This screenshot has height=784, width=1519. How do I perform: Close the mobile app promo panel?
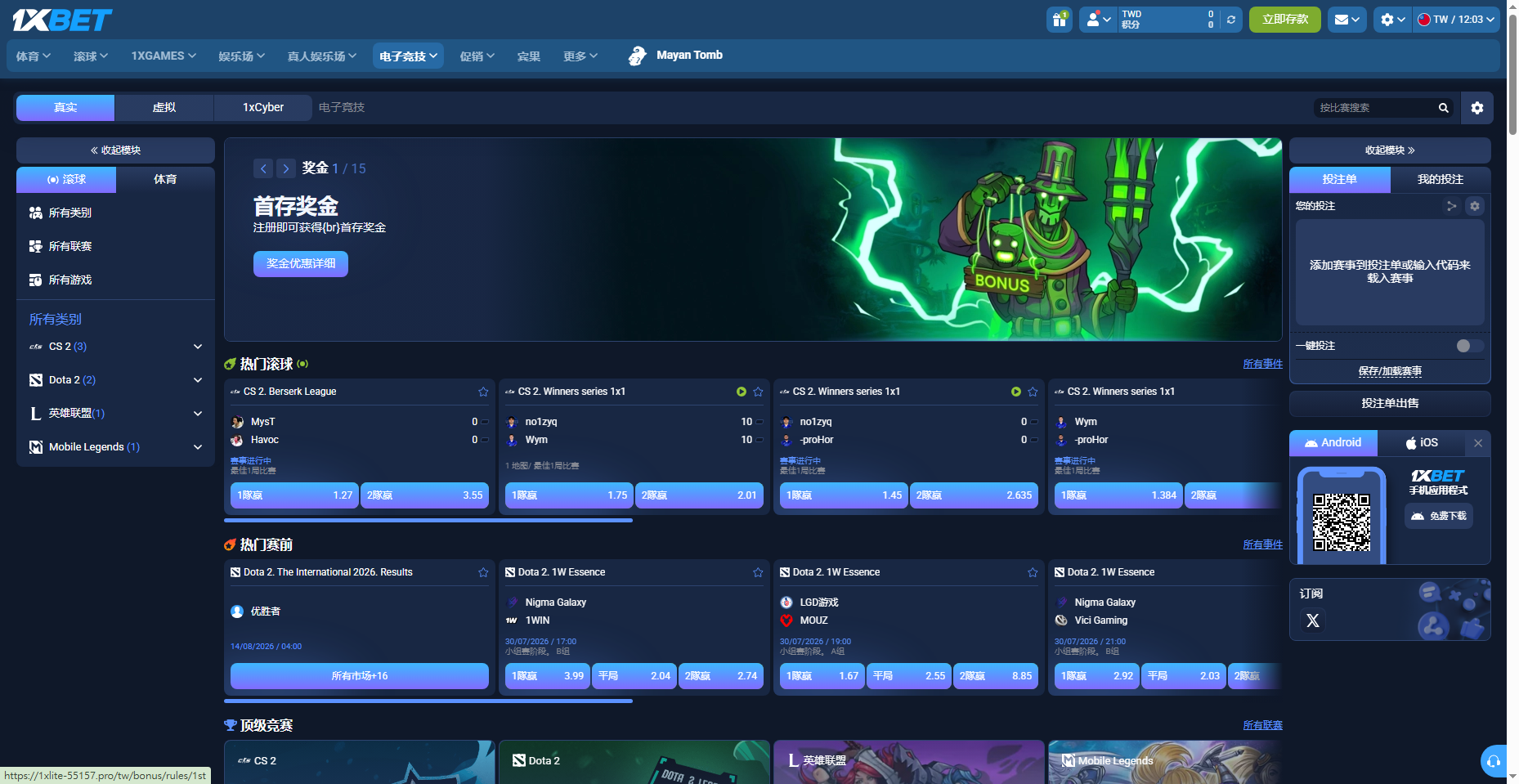pyautogui.click(x=1478, y=443)
